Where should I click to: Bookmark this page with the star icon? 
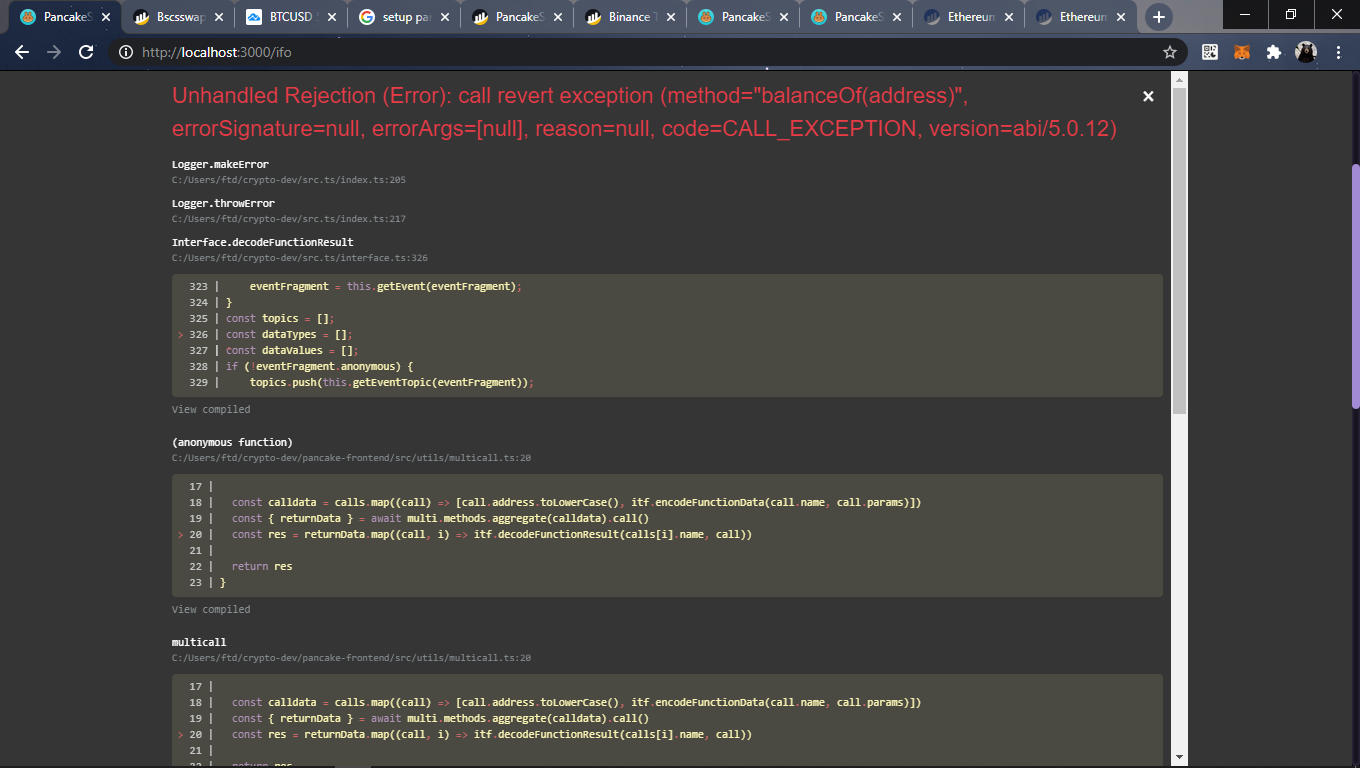point(1169,52)
